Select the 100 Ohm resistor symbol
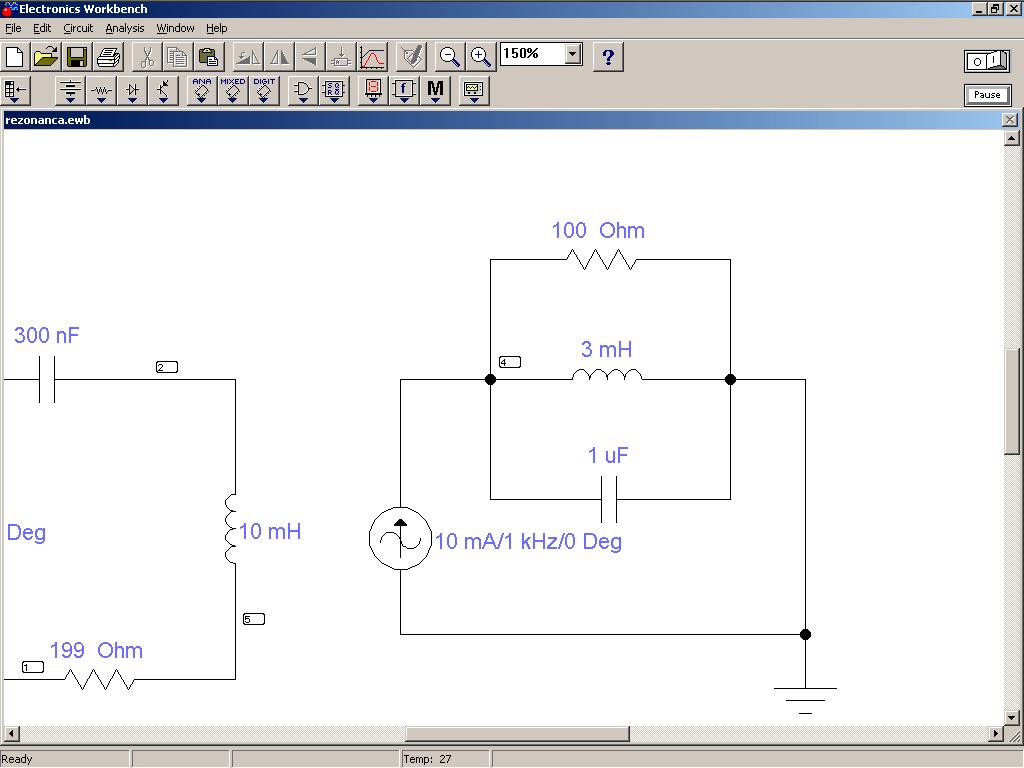Screen dimensions: 1024x768 point(601,260)
